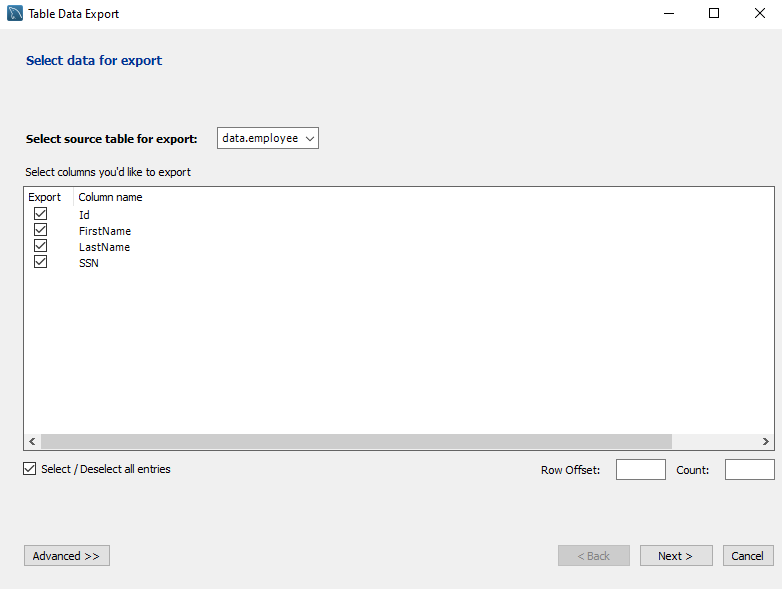The width and height of the screenshot is (782, 589).
Task: Click the Next > button
Action: 676,556
